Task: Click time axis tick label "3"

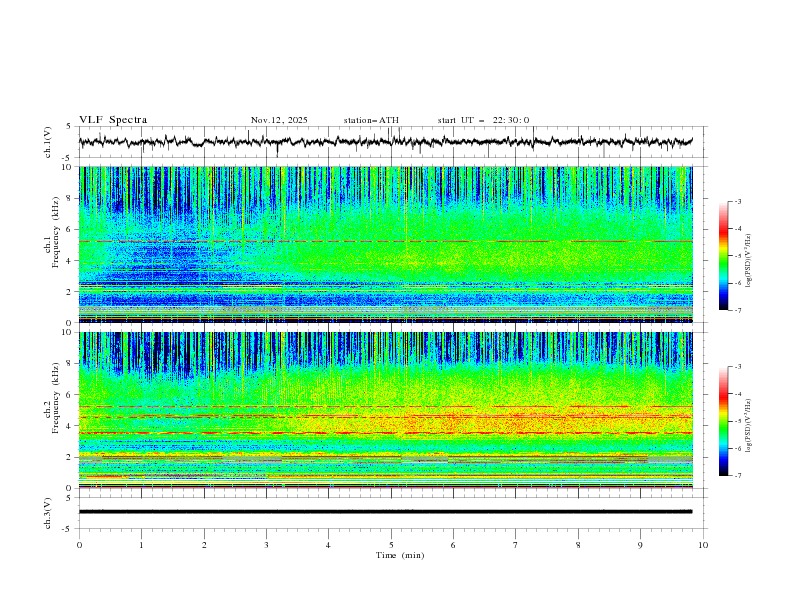Action: pos(266,545)
